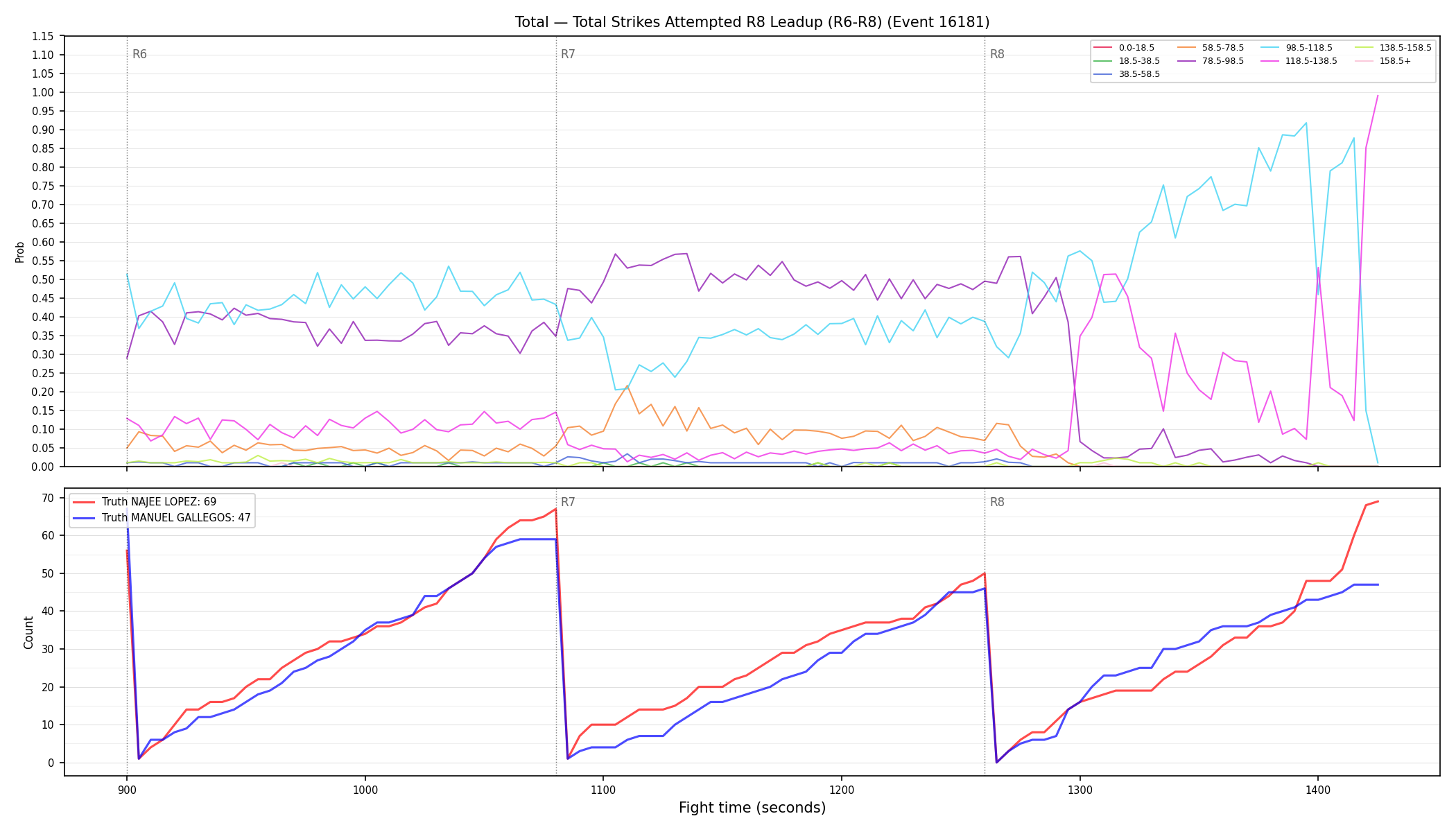Click purple line swatch beside 78.5-98.5
Image resolution: width=1456 pixels, height=832 pixels.
pos(1186,61)
